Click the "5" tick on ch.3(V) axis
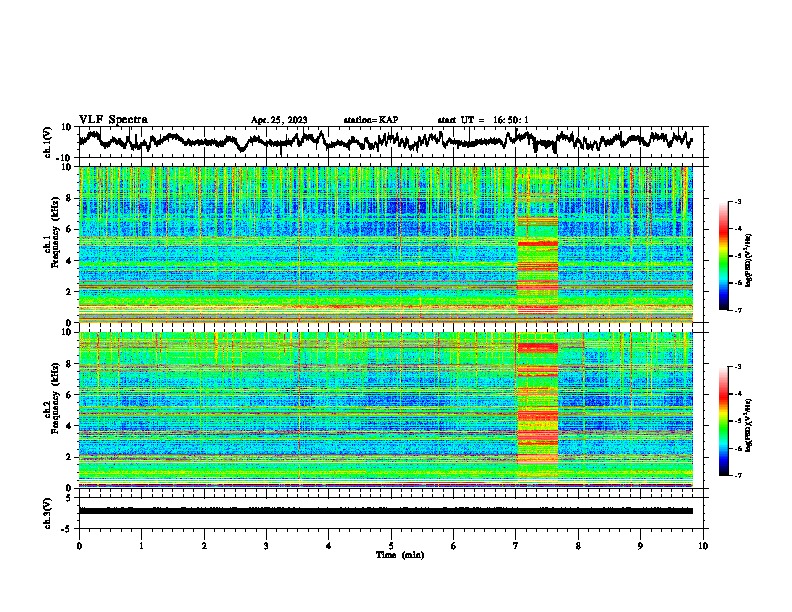Viewport: 792px width, 612px height. 70,498
